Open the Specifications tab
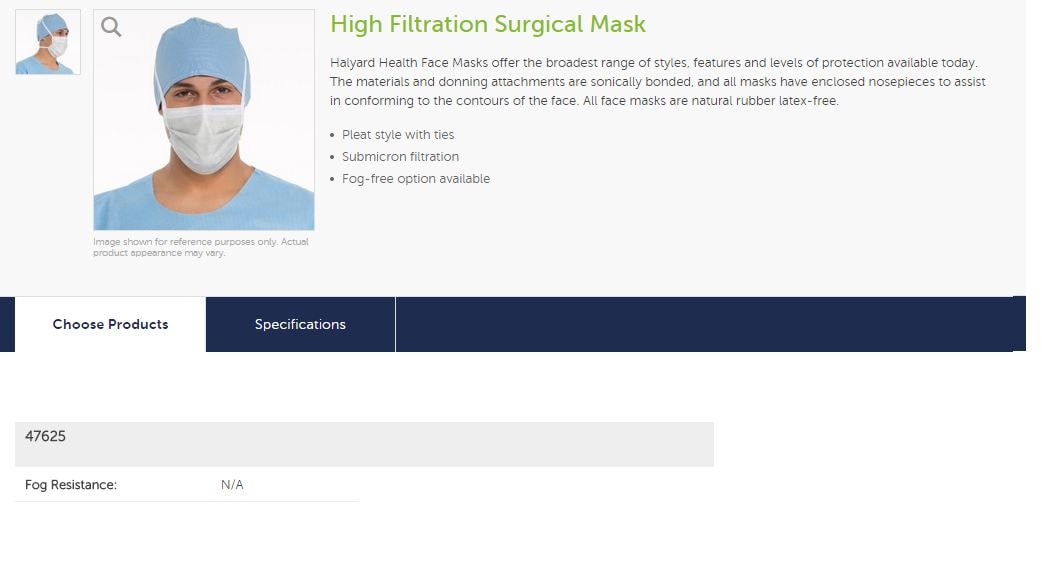Screen dimensions: 1047x563 click(300, 324)
